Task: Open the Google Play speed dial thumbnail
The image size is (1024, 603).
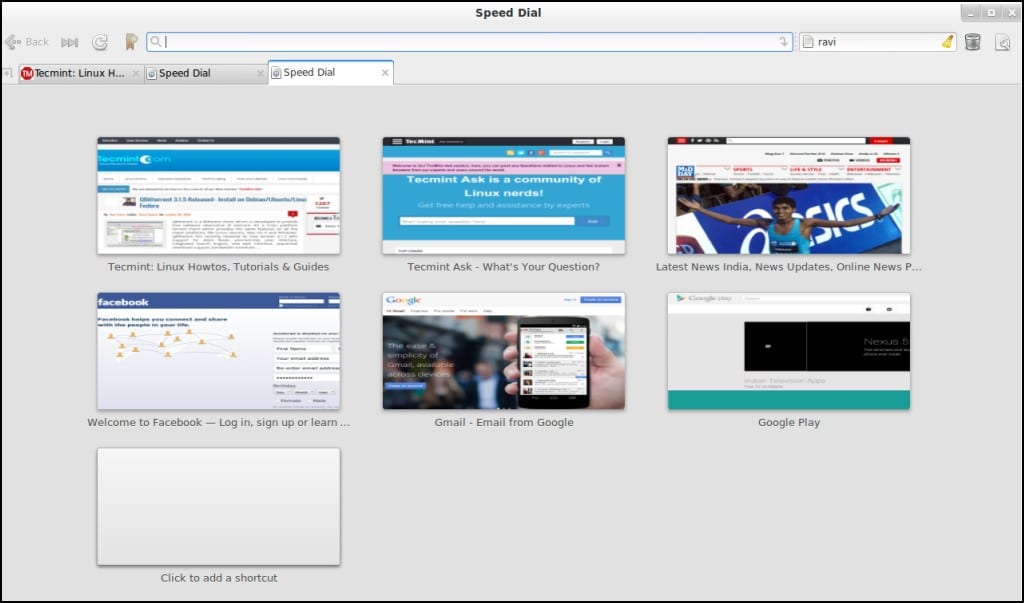Action: [789, 351]
